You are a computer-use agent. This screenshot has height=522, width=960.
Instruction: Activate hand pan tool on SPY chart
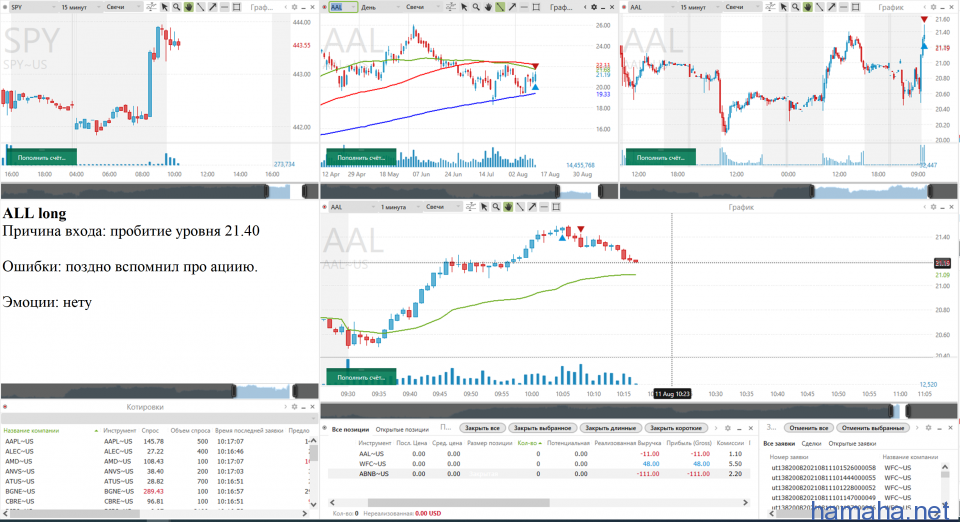click(189, 7)
